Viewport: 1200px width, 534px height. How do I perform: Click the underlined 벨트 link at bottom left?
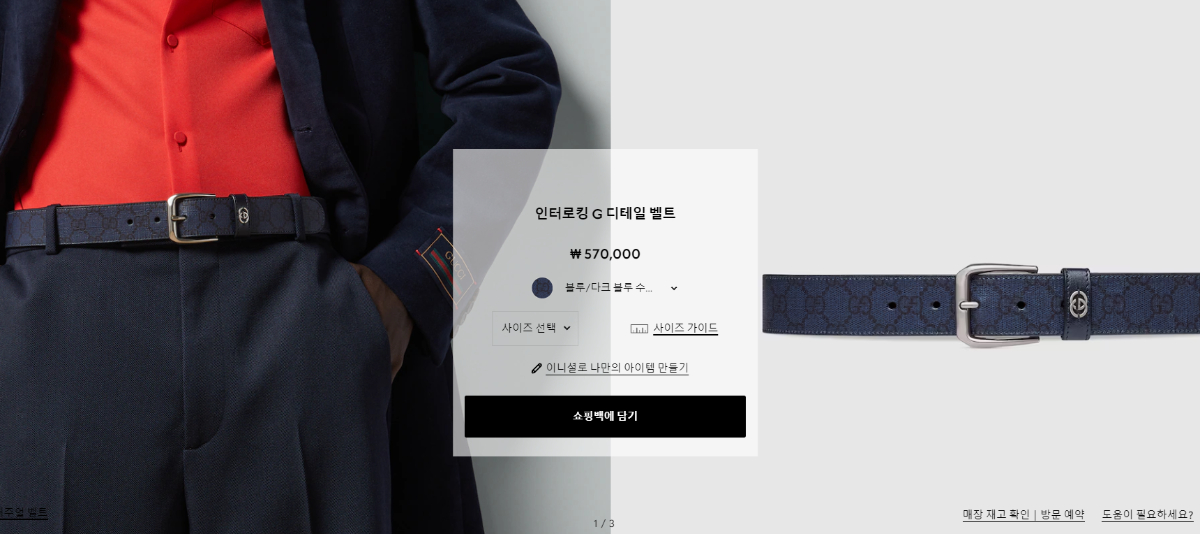23,512
